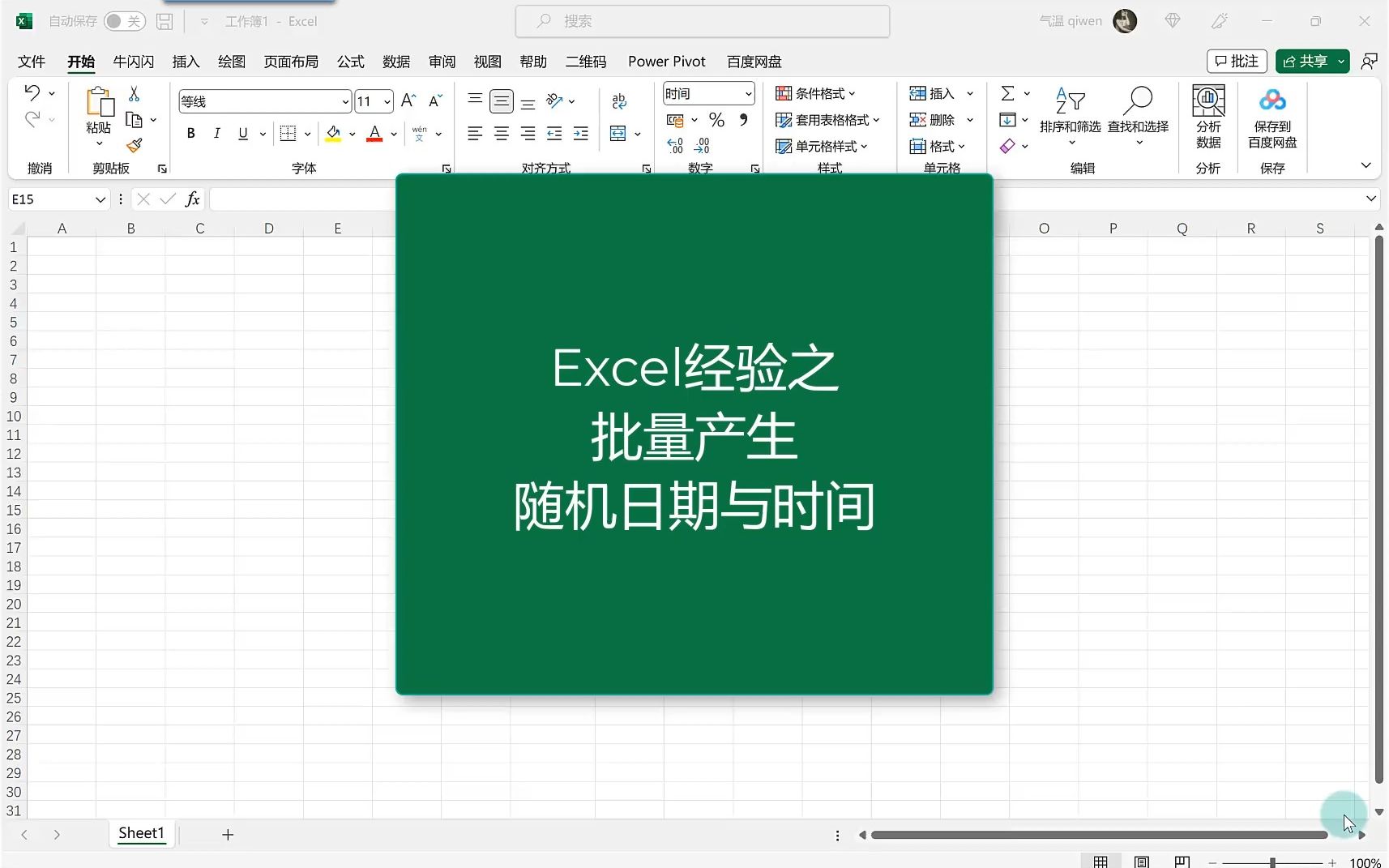Select the italic formatting icon
This screenshot has height=868, width=1389.
[216, 133]
